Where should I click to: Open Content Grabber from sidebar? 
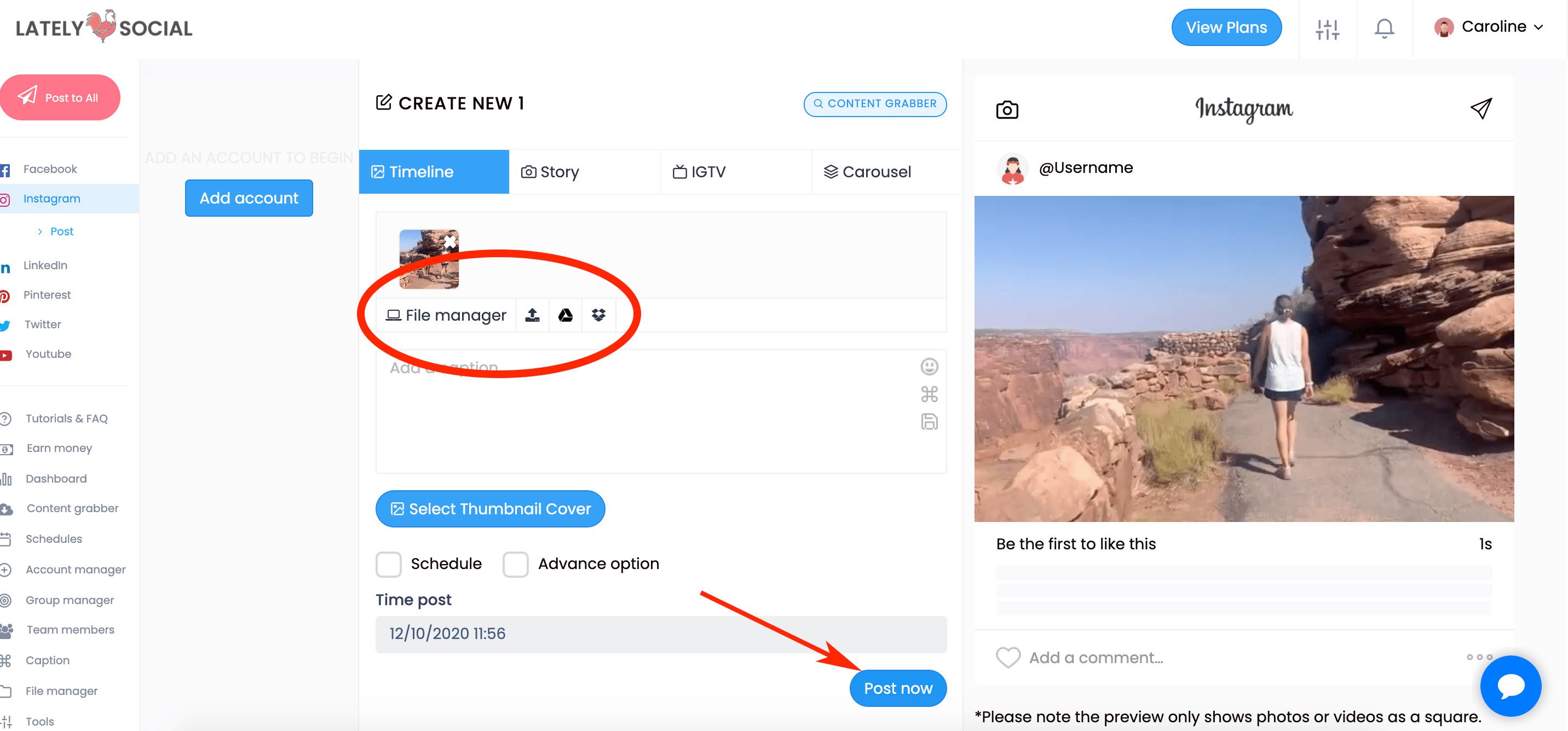[72, 508]
